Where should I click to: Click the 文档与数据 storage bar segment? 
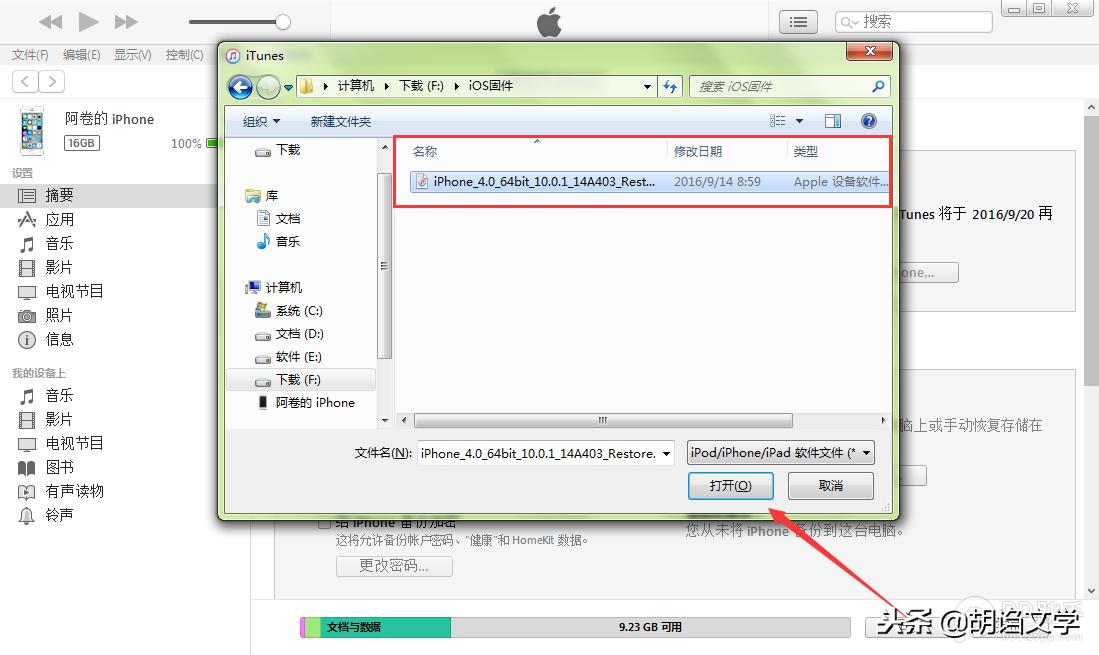pos(385,627)
